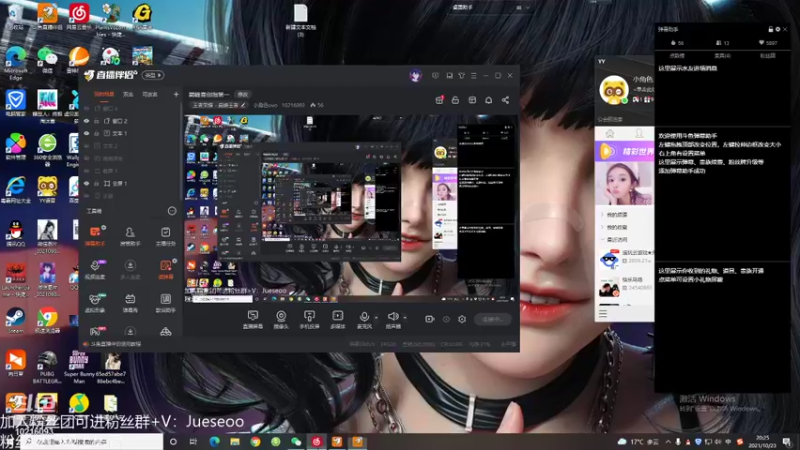Expand first 我的频道 group in YY window

tap(603, 215)
